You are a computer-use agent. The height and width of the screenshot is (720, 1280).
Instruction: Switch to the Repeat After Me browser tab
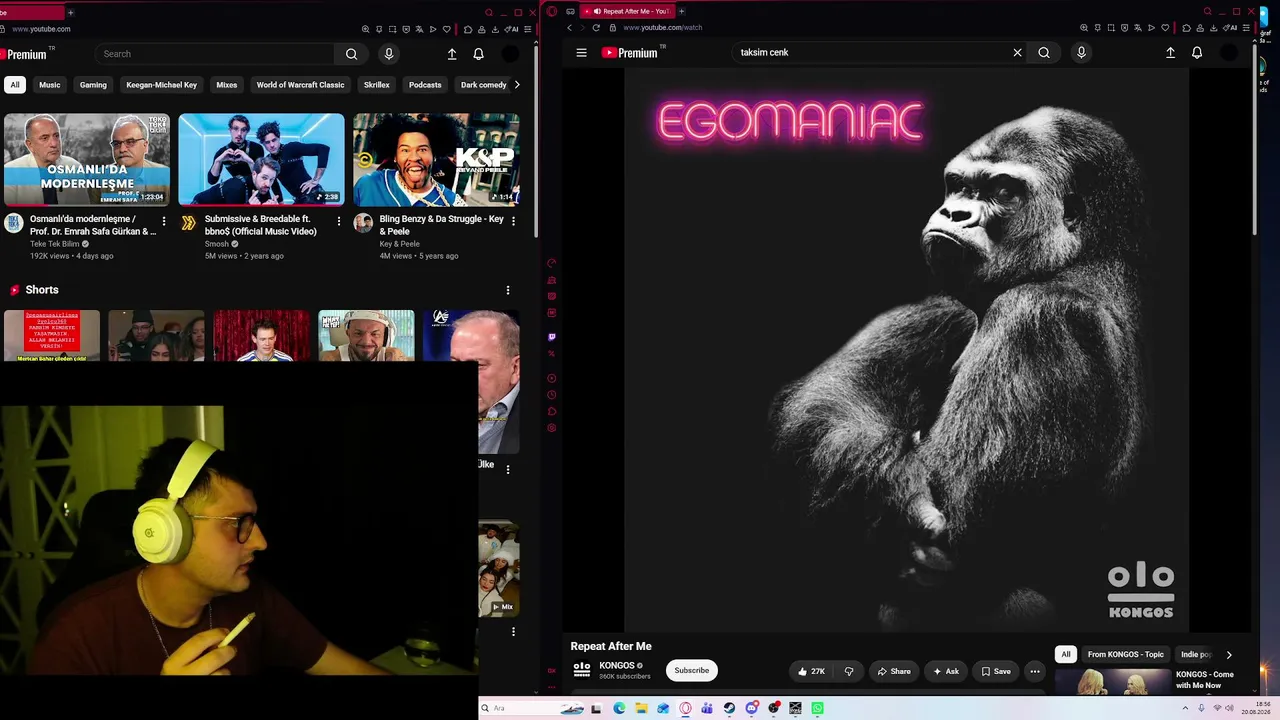pos(630,12)
